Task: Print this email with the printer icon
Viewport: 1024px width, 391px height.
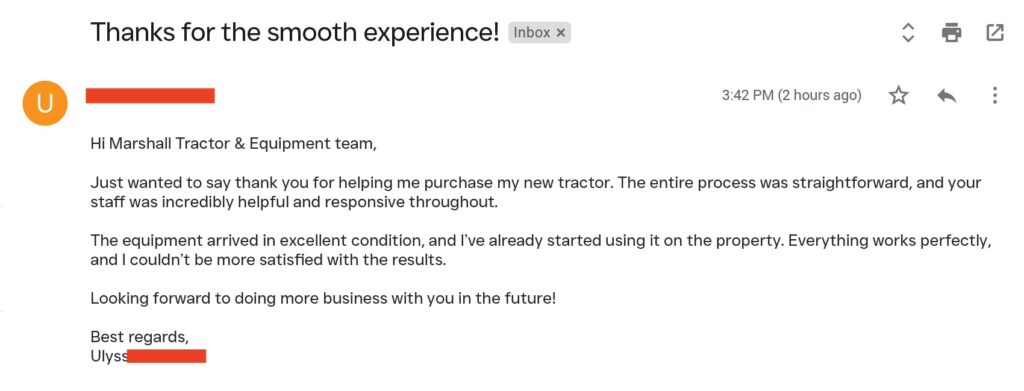Action: tap(952, 32)
